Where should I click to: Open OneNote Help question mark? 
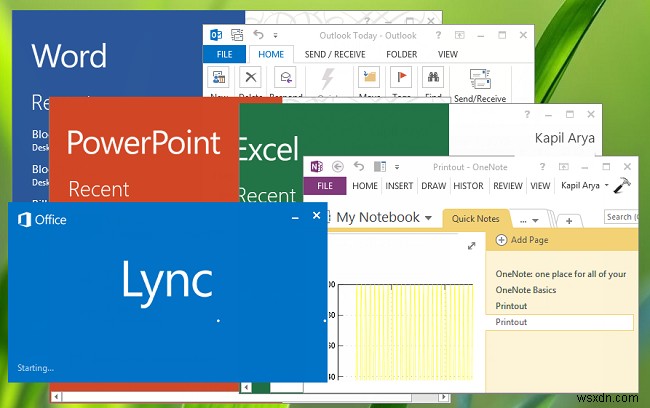542,167
